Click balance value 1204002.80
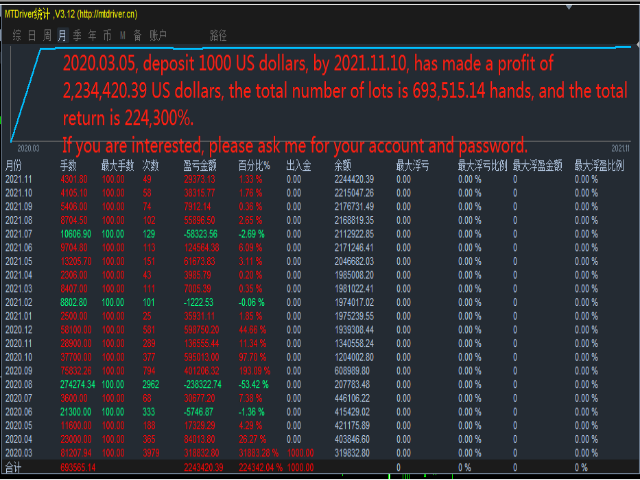This screenshot has width=640, height=480. [x=354, y=357]
